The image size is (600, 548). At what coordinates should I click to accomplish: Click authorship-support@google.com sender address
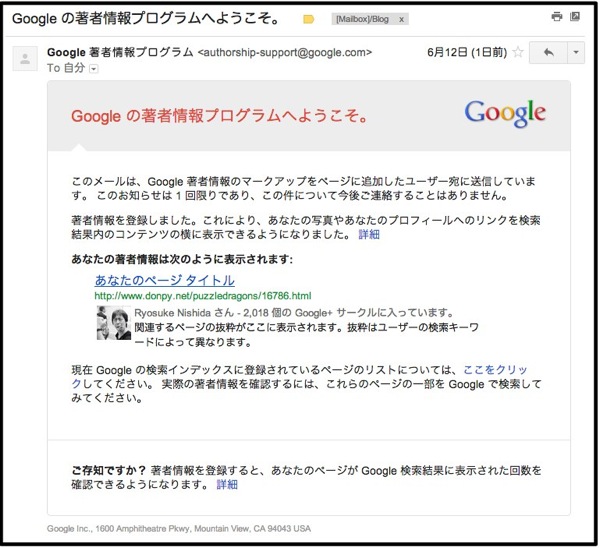pos(285,52)
